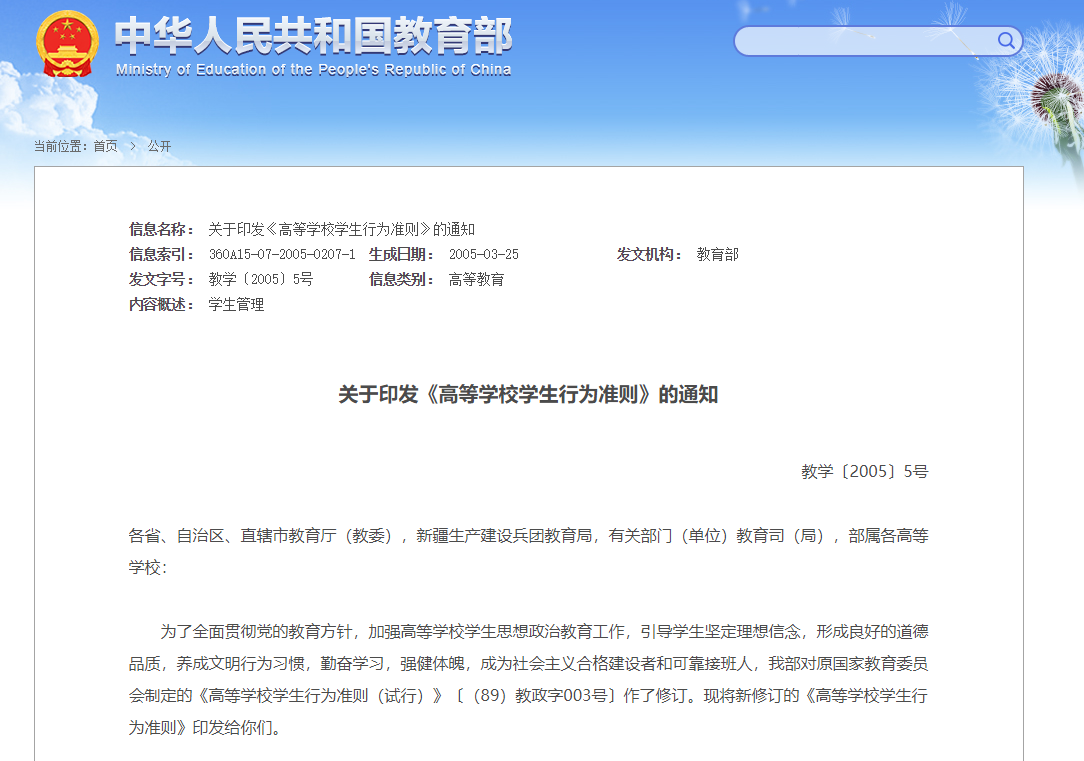Click 学生管理 beside 内容概述
Viewport: 1084px width, 761px height.
pyautogui.click(x=236, y=304)
